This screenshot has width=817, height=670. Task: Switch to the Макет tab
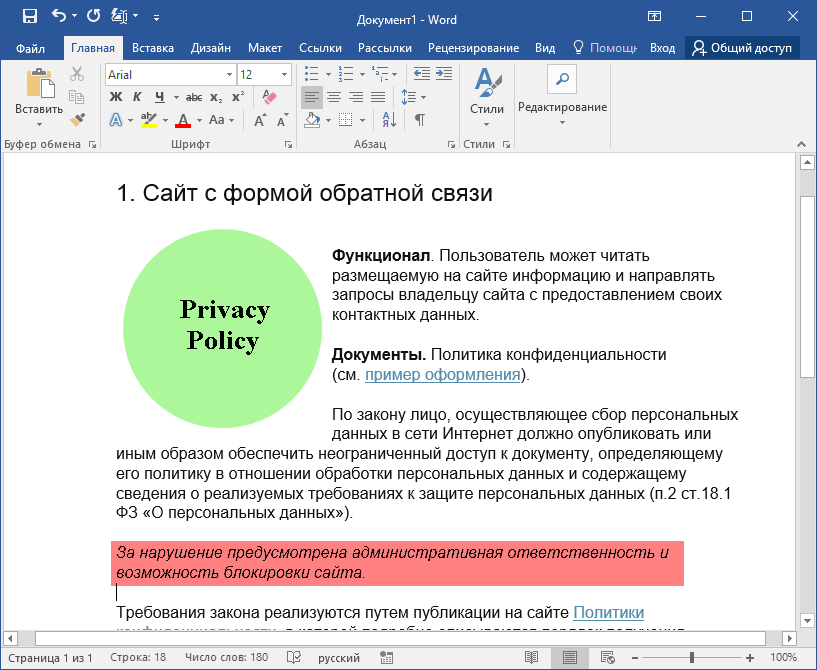coord(265,48)
